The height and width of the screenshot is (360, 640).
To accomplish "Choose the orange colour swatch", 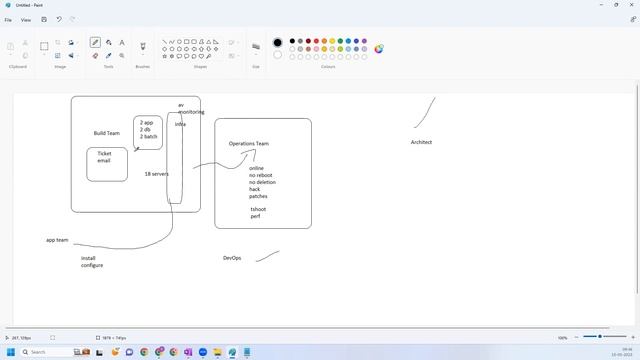I will click(x=324, y=41).
